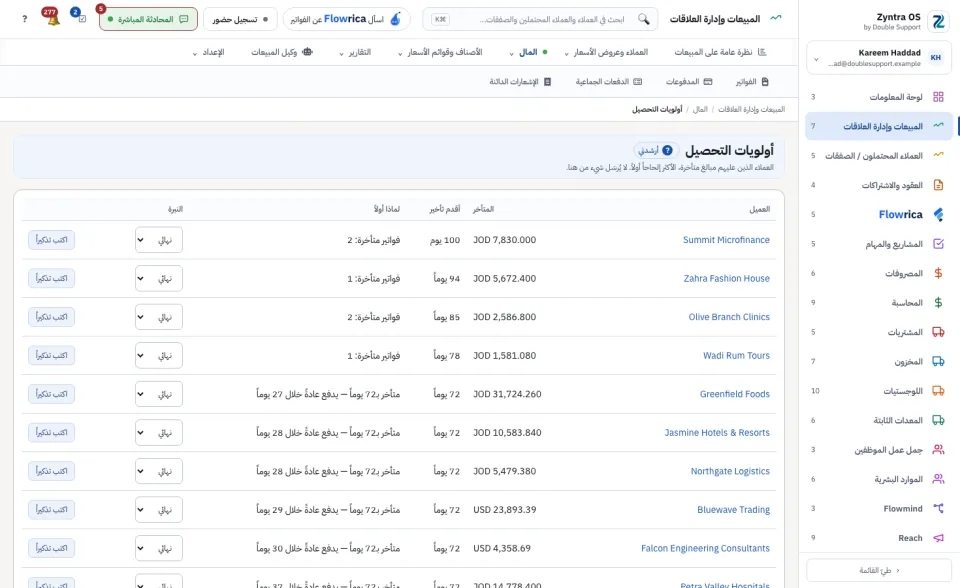The image size is (960, 588).
Task: Open tone dropdown for Greenfield Foods
Action: click(159, 394)
